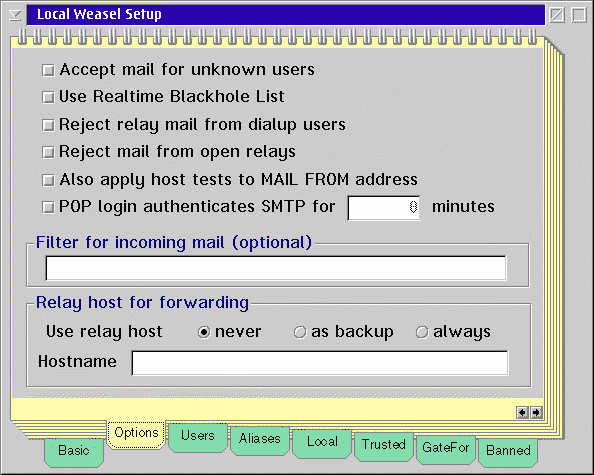Check Also apply host tests to MAIL FROM
This screenshot has height=475, width=594.
(x=48, y=180)
